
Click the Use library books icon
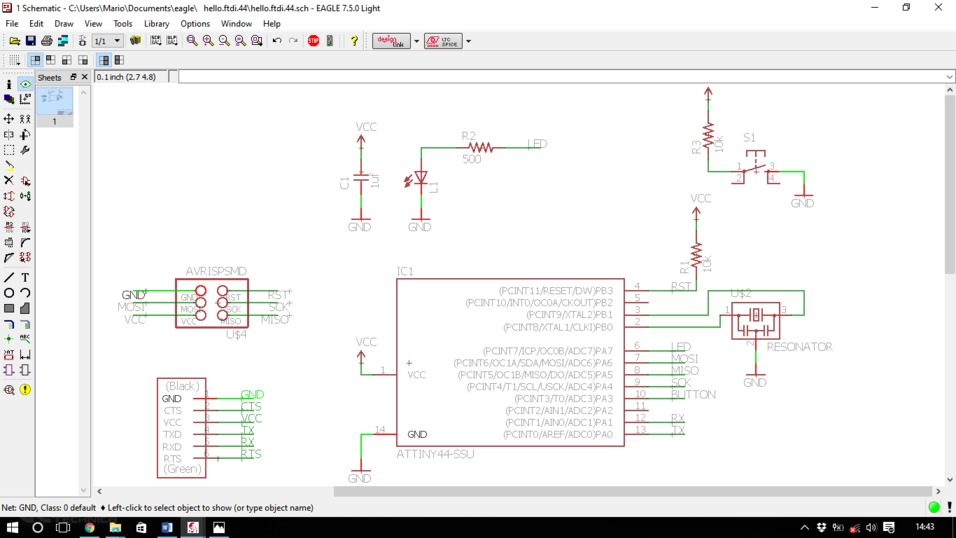point(135,41)
